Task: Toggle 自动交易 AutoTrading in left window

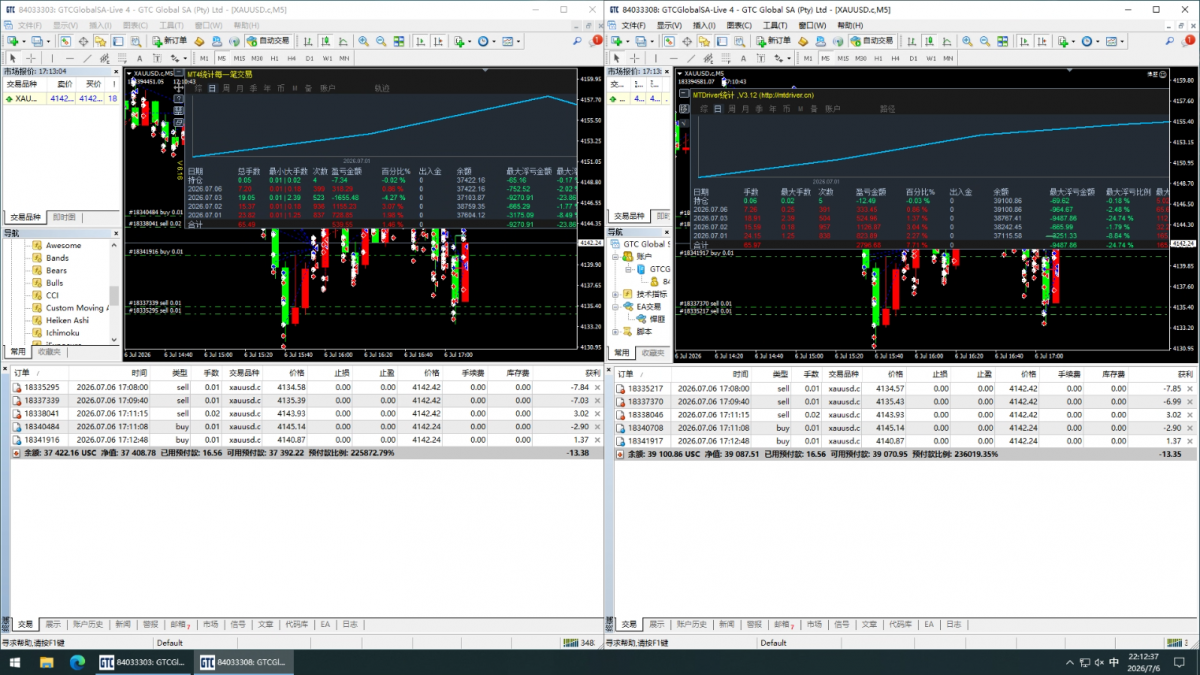Action: [268, 41]
